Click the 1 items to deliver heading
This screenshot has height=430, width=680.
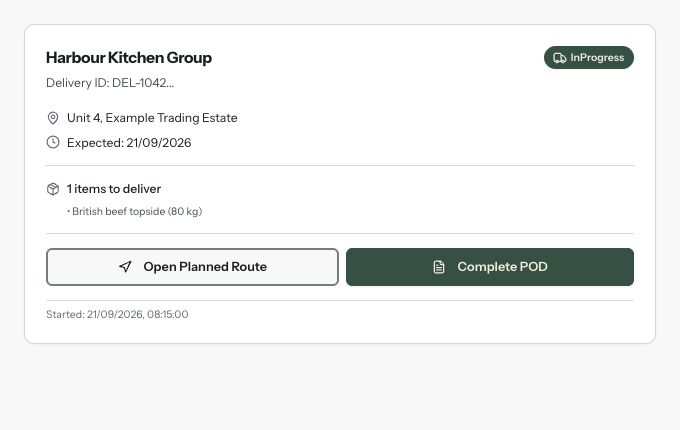(114, 189)
